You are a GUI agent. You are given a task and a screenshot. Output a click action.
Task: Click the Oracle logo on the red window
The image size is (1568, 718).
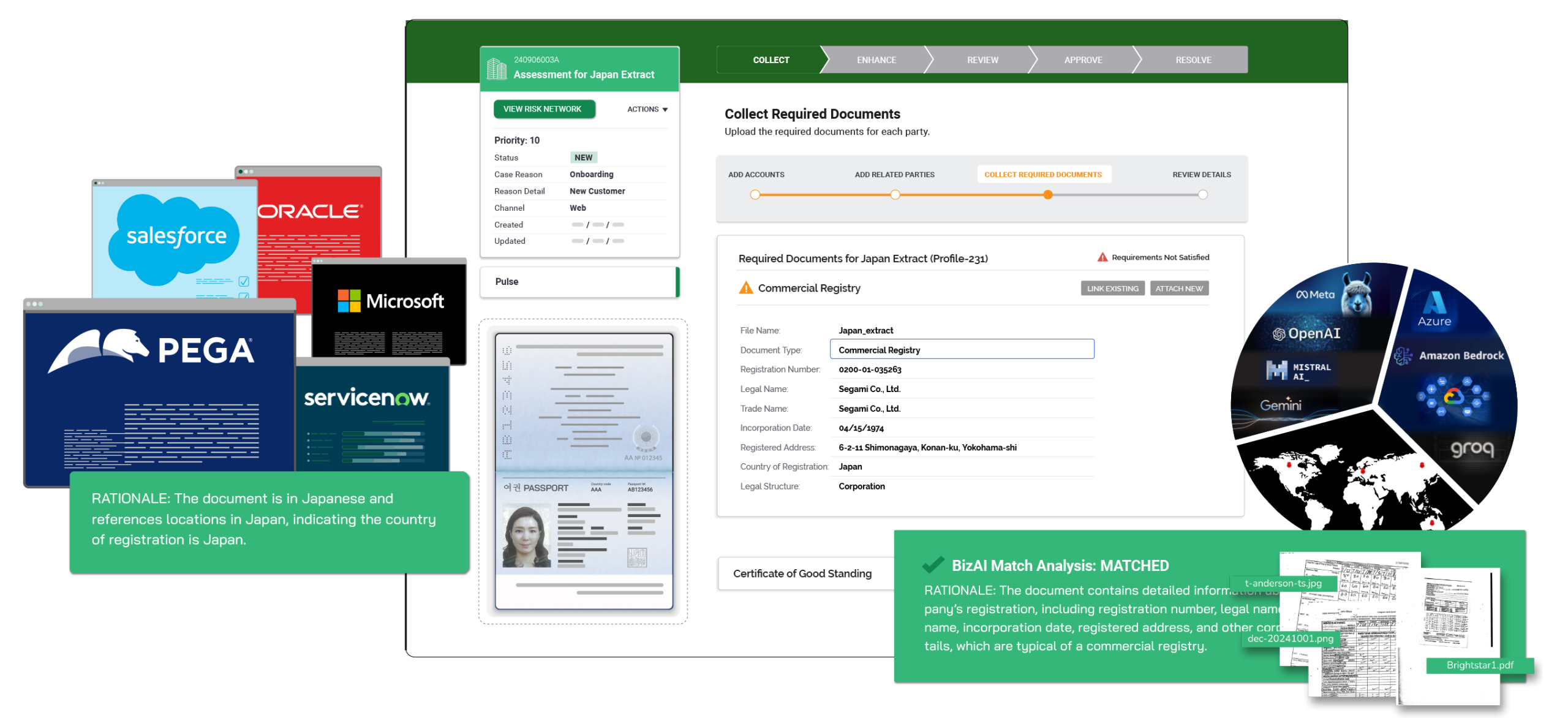coord(310,211)
